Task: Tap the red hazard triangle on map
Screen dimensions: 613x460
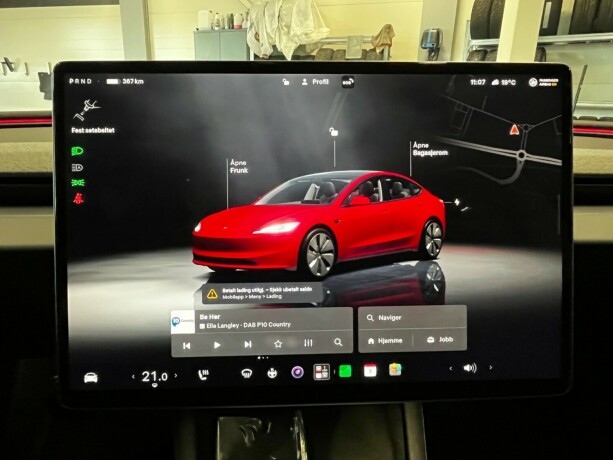Action: [514, 129]
